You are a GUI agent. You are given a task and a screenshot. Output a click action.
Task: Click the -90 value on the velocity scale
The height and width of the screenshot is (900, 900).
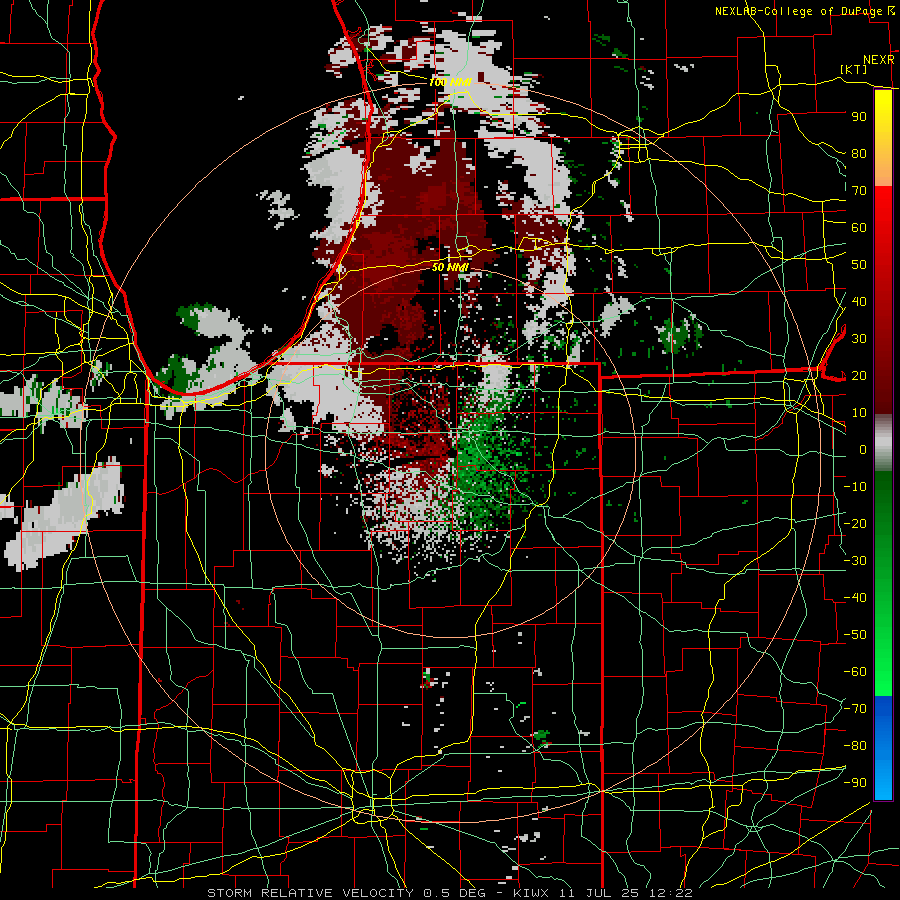[x=855, y=783]
